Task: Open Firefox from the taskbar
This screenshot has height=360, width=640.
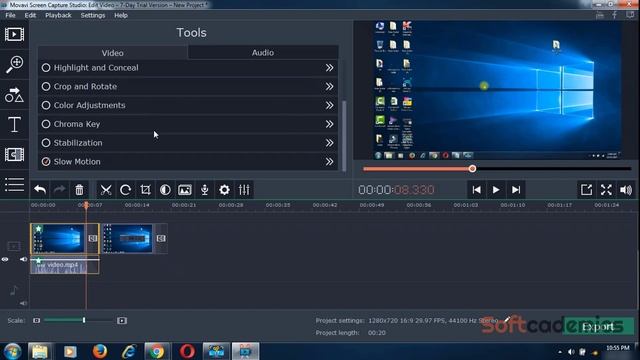Action: (100, 351)
